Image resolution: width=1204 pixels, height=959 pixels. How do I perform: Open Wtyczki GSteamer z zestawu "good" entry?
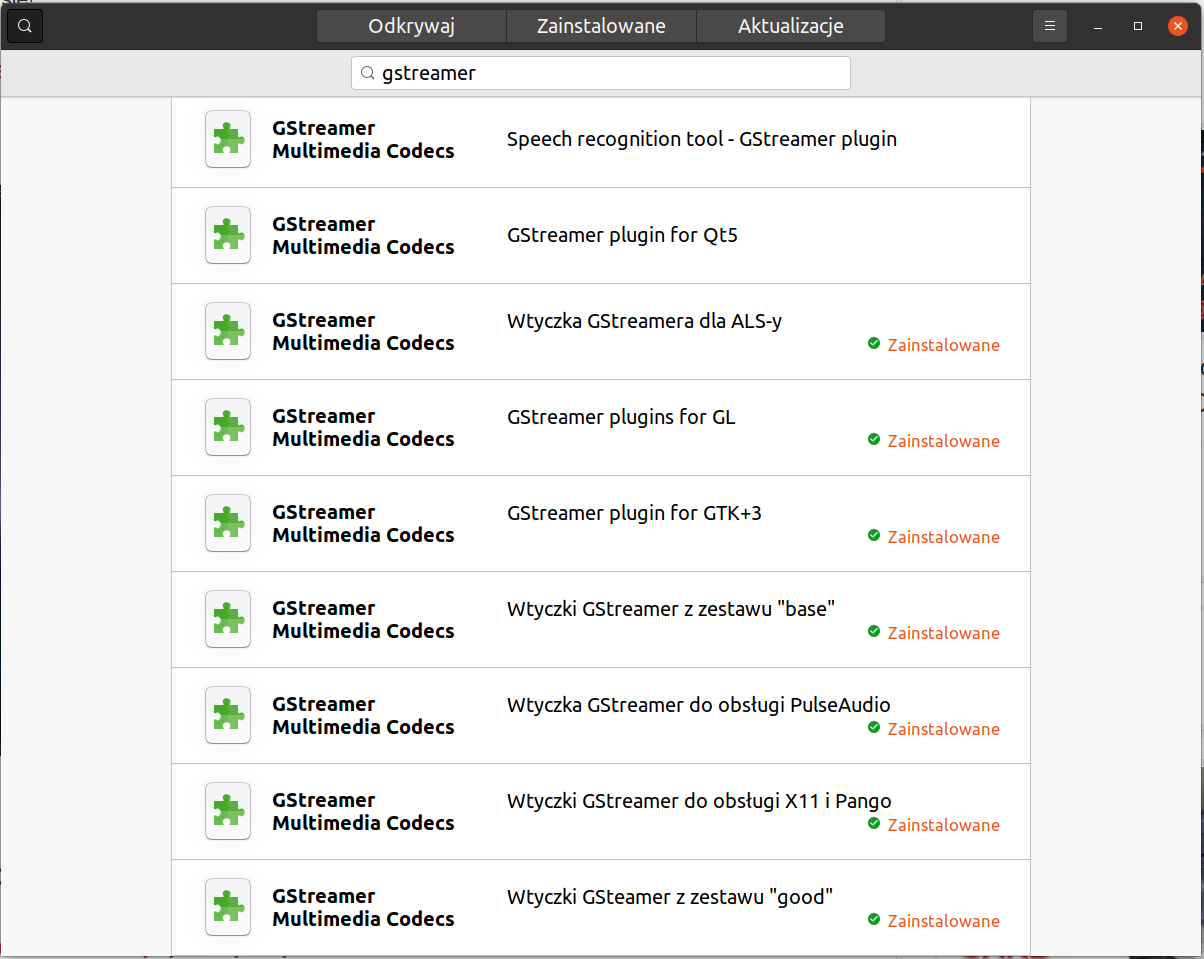point(601,906)
